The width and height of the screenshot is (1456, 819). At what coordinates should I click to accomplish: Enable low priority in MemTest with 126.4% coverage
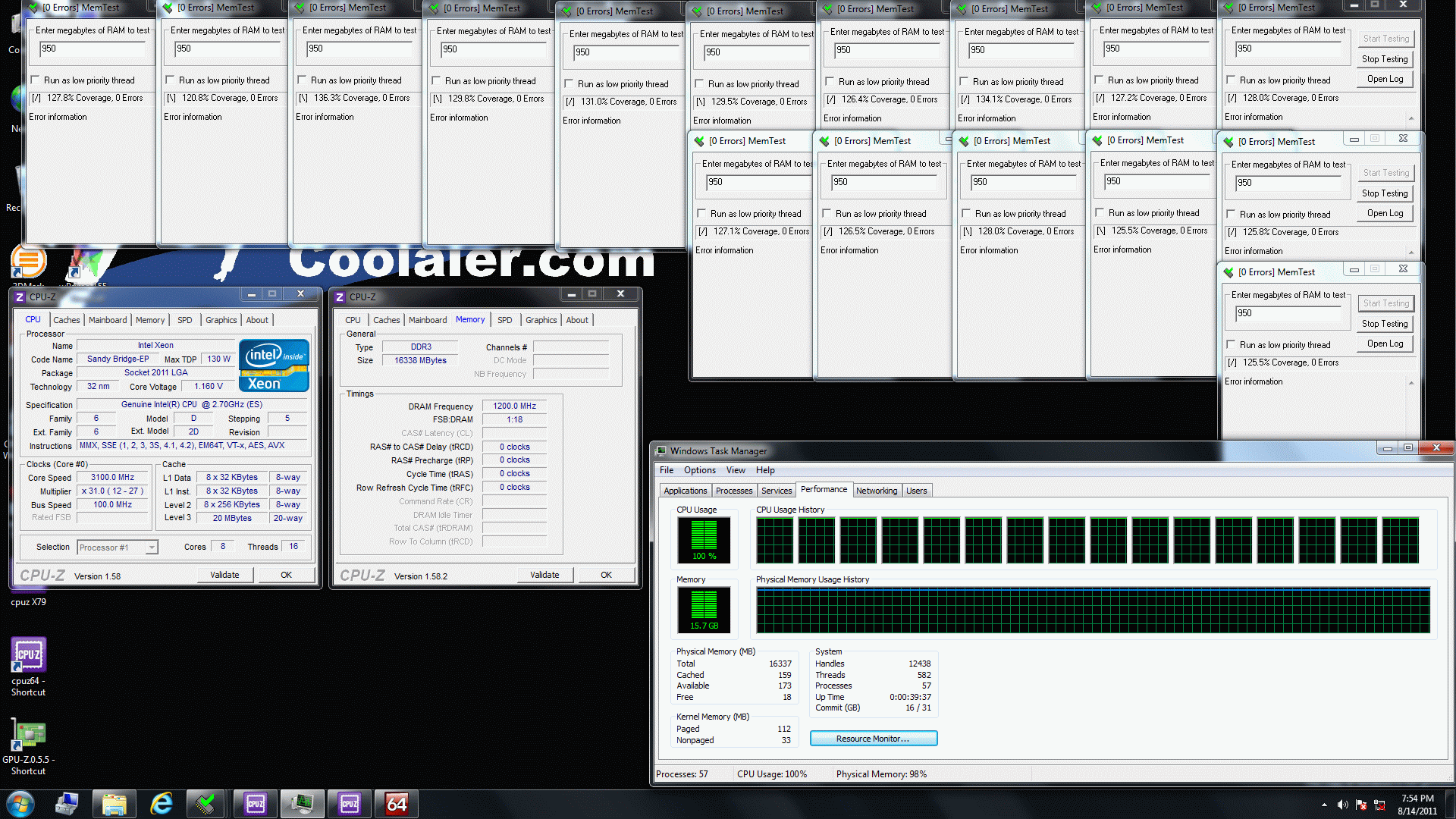click(830, 81)
